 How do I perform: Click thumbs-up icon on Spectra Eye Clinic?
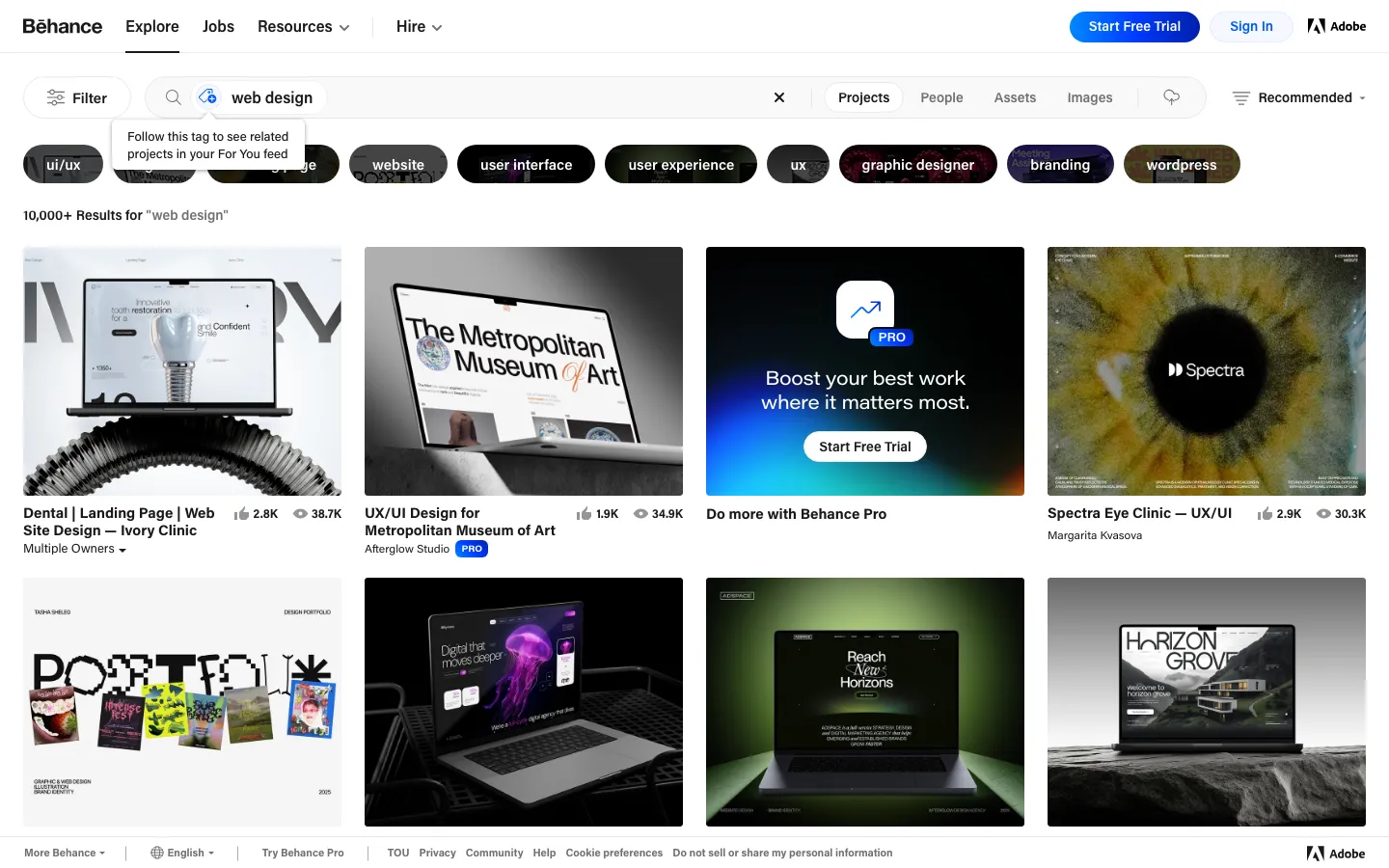(x=1265, y=514)
